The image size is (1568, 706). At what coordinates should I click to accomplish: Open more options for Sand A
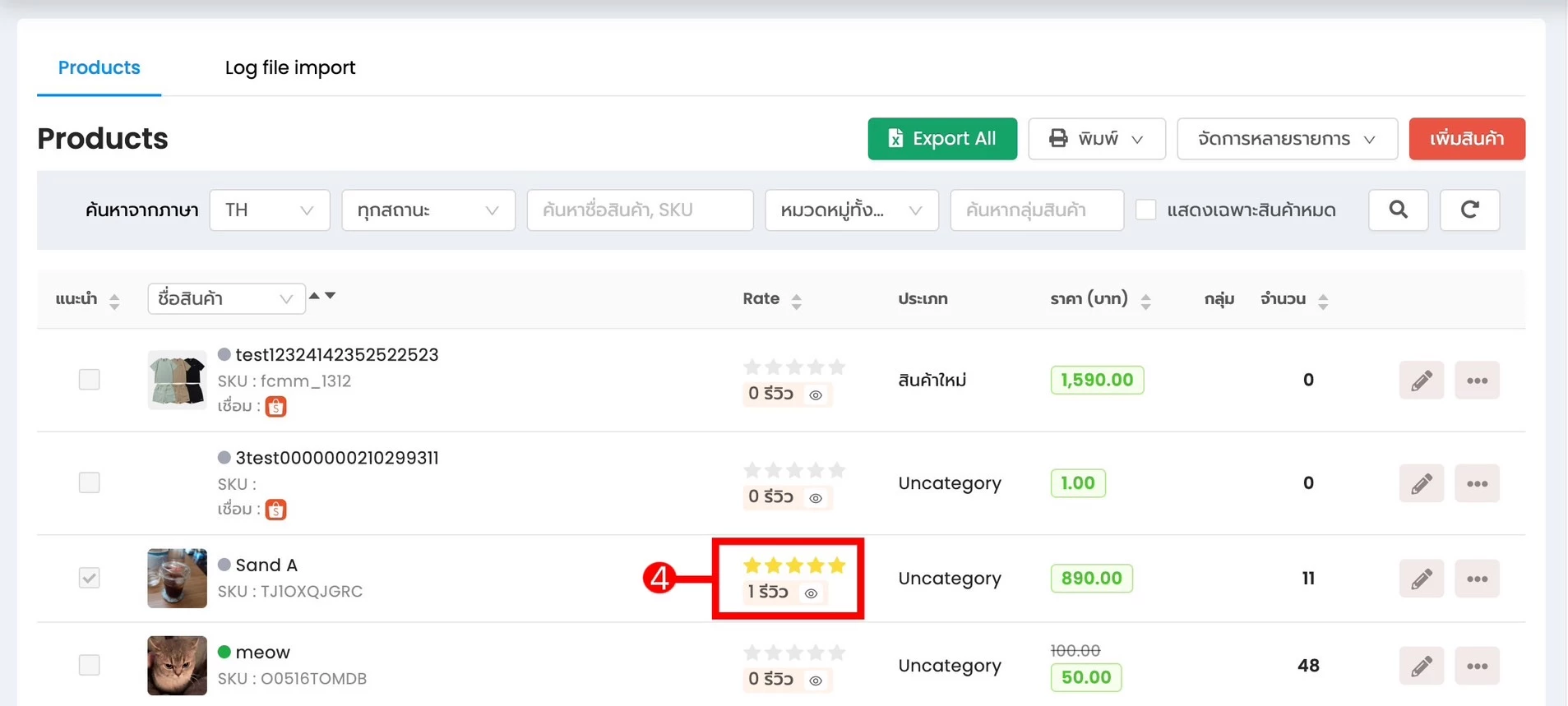1477,579
